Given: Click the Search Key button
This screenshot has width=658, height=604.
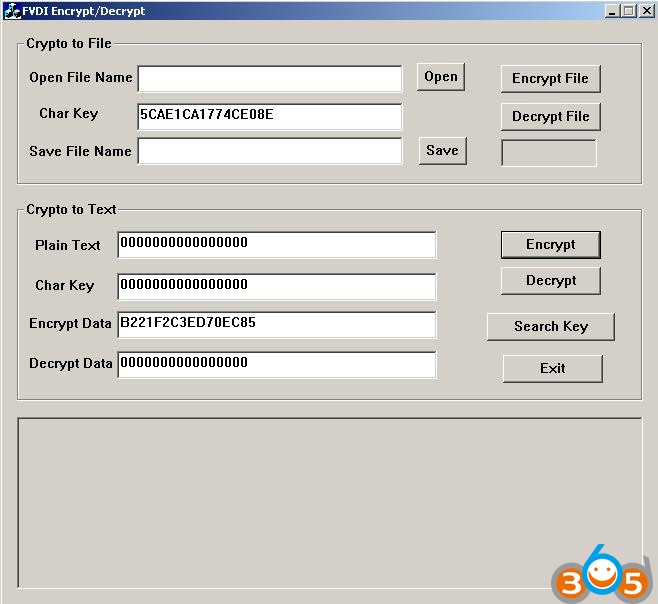Looking at the screenshot, I should point(551,327).
